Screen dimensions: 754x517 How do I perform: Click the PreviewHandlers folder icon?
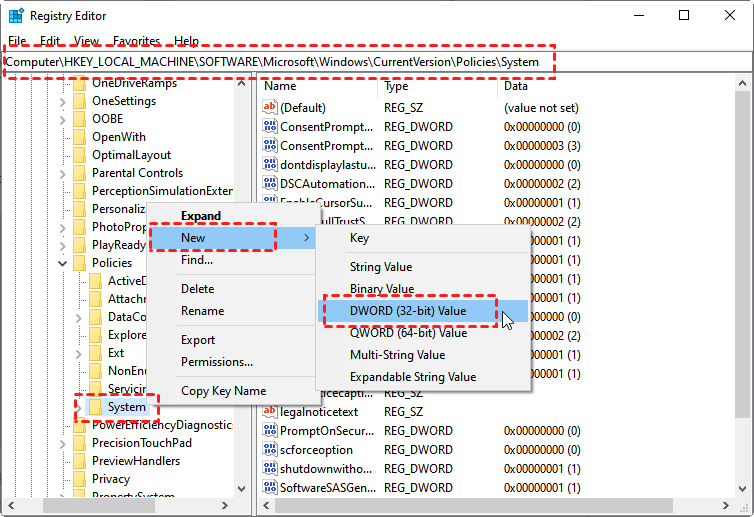(x=79, y=461)
